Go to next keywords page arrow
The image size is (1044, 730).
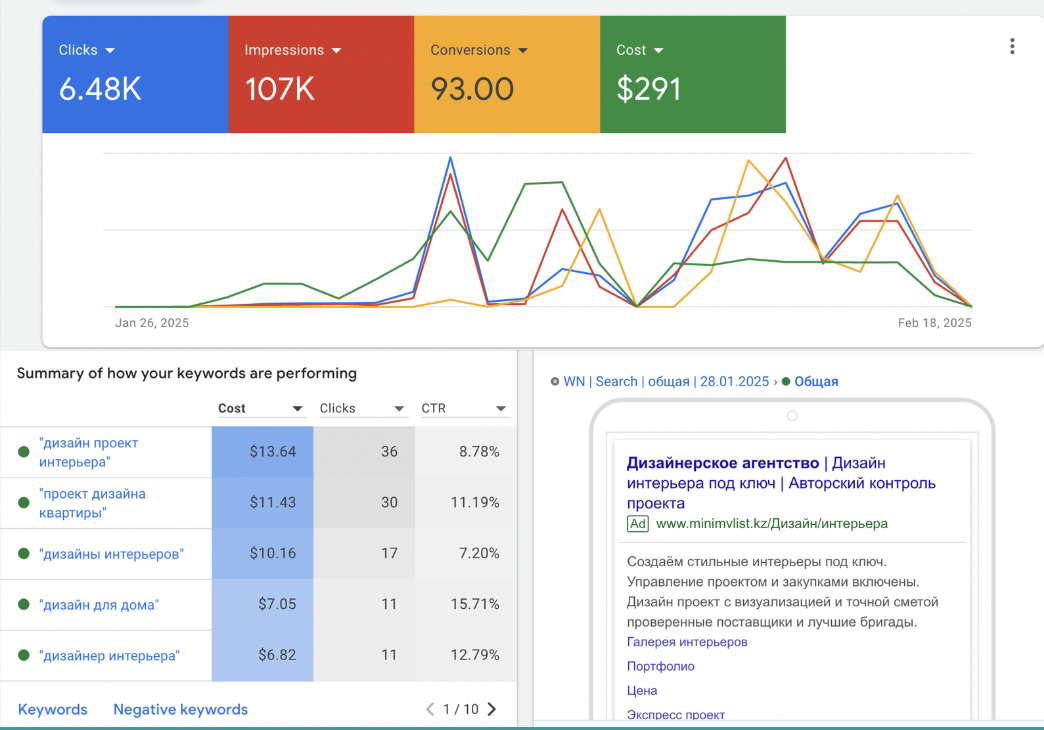(492, 709)
